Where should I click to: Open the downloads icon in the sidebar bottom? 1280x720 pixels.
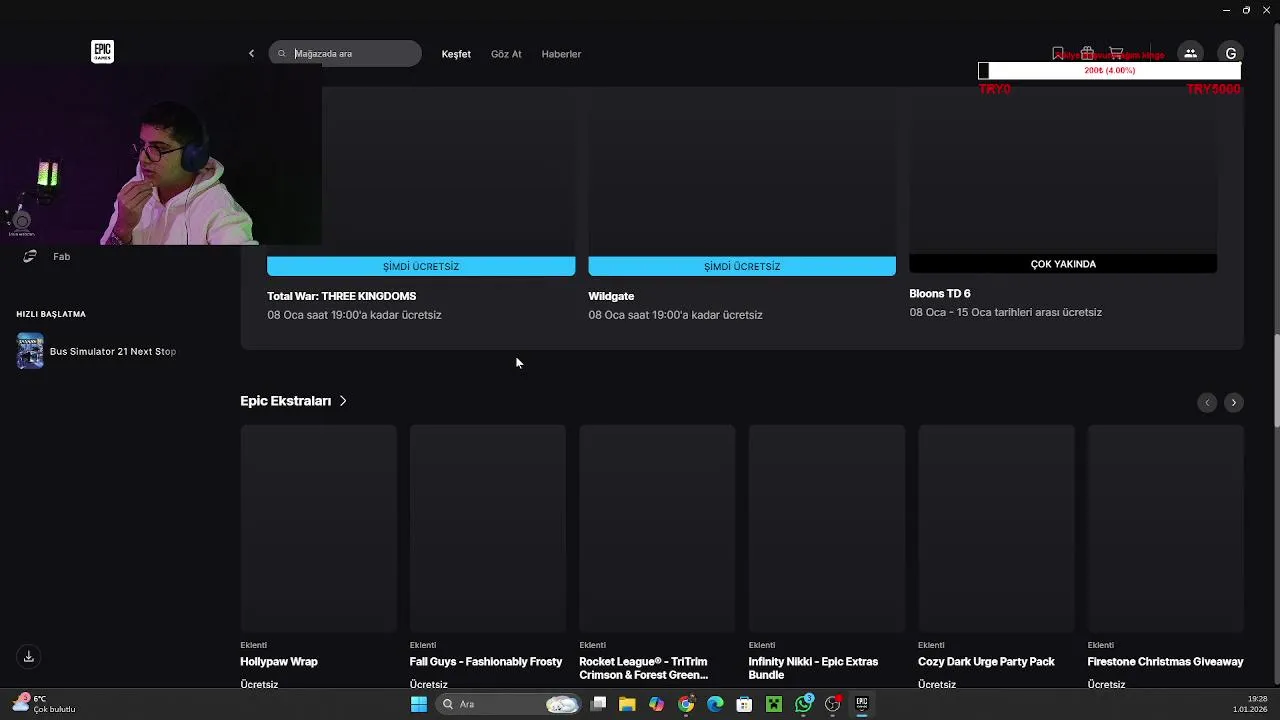[29, 657]
